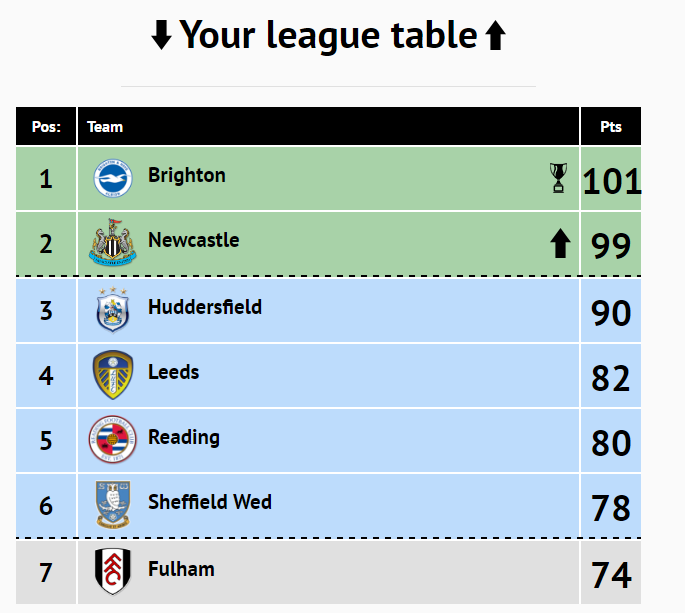
Task: Select the Pos: column header
Action: pyautogui.click(x=46, y=126)
